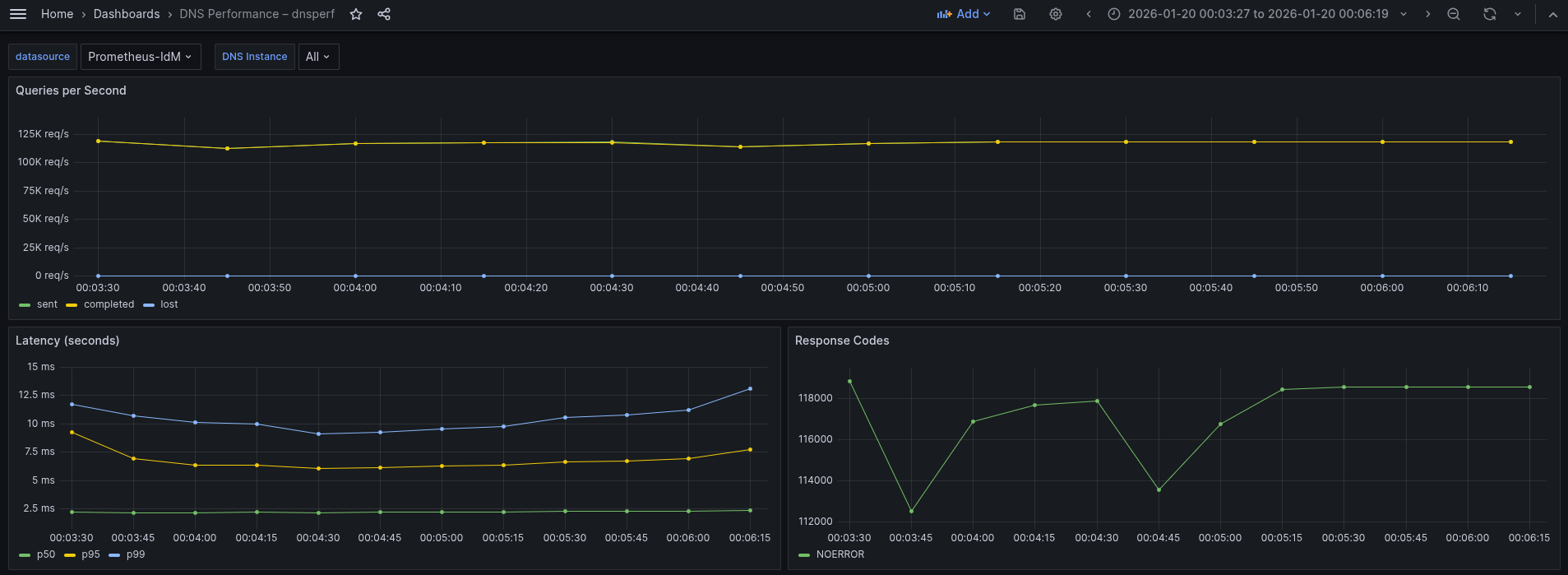Toggle NOERROR series visibility
The width and height of the screenshot is (1568, 575).
pos(840,554)
